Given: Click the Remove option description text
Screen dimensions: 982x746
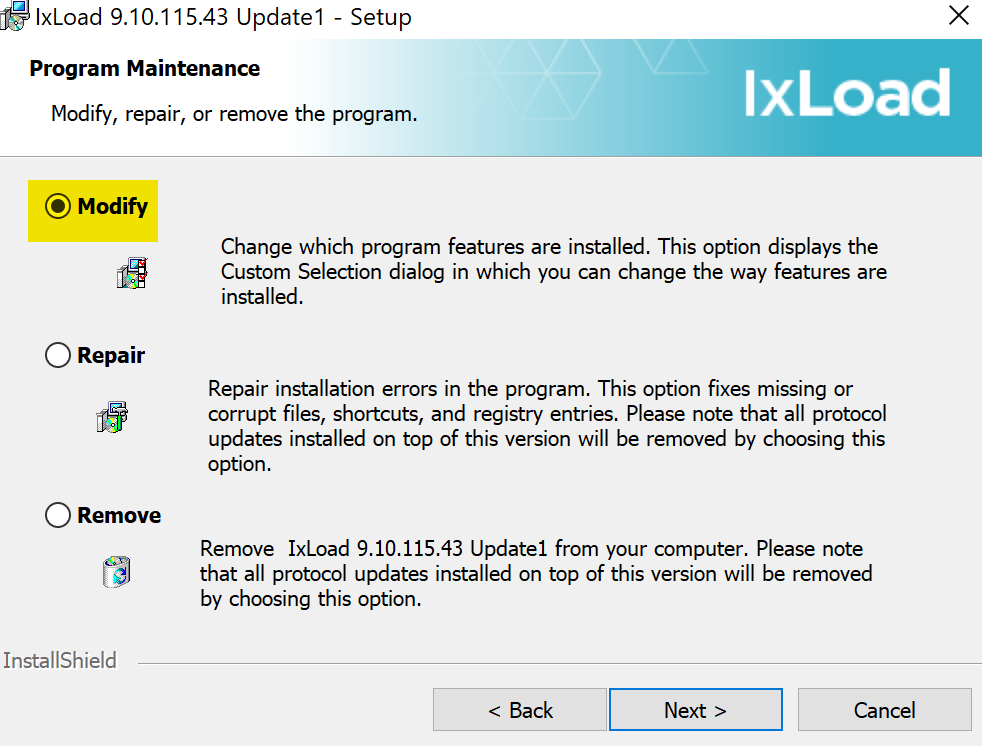Looking at the screenshot, I should [536, 574].
